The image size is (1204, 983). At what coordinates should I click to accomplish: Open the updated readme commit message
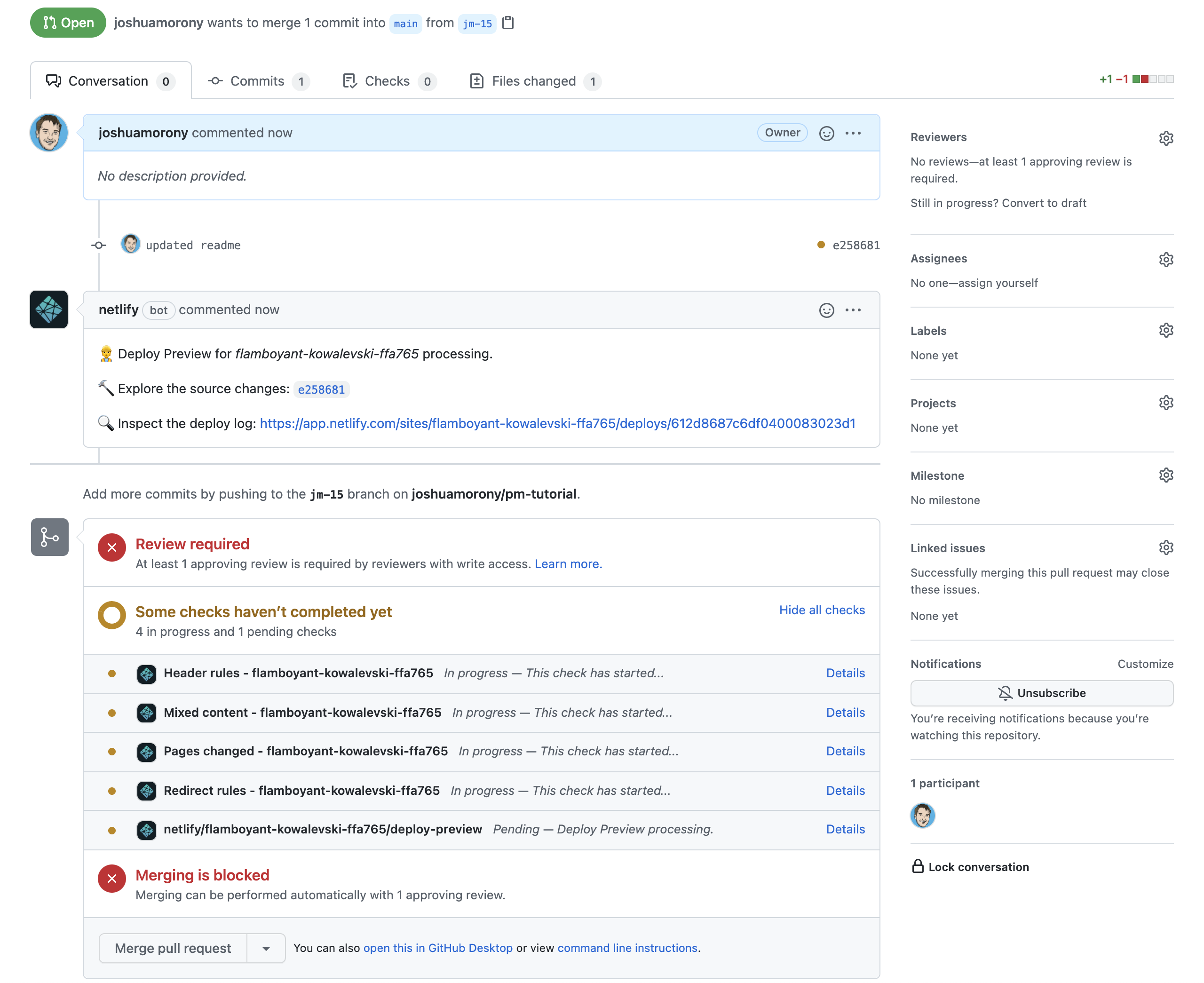pyautogui.click(x=193, y=245)
